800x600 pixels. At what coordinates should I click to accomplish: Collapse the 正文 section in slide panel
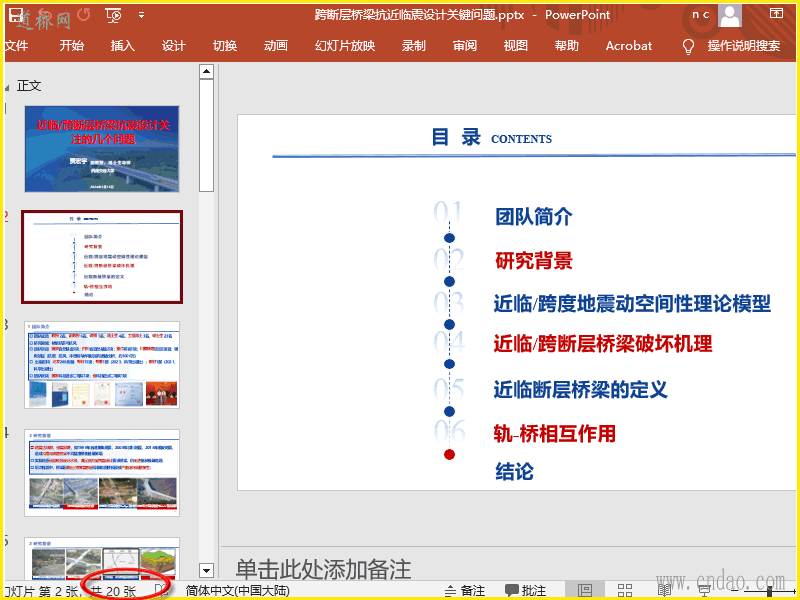(x=7, y=88)
